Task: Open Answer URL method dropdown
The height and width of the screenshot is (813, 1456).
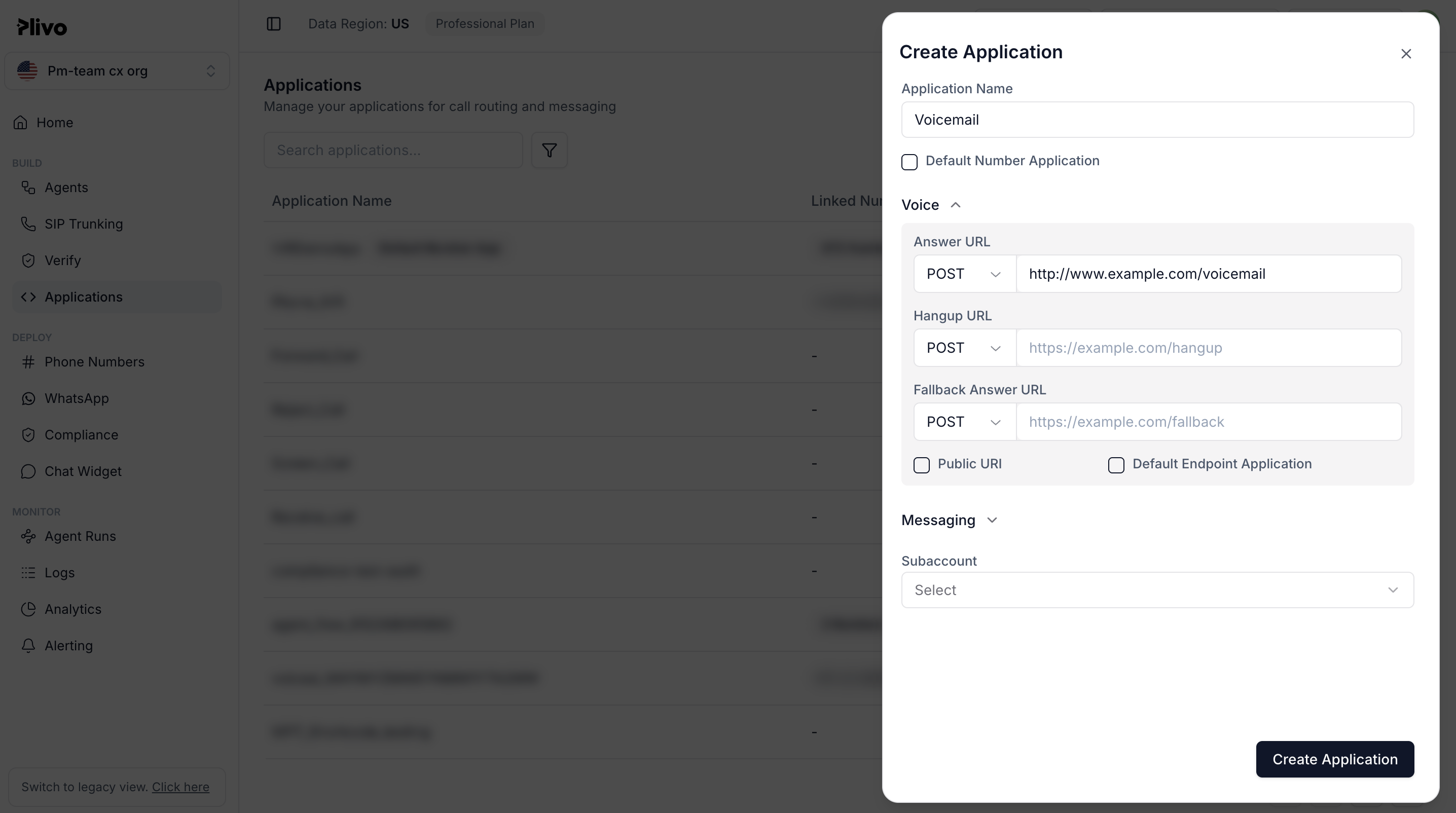Action: click(965, 274)
